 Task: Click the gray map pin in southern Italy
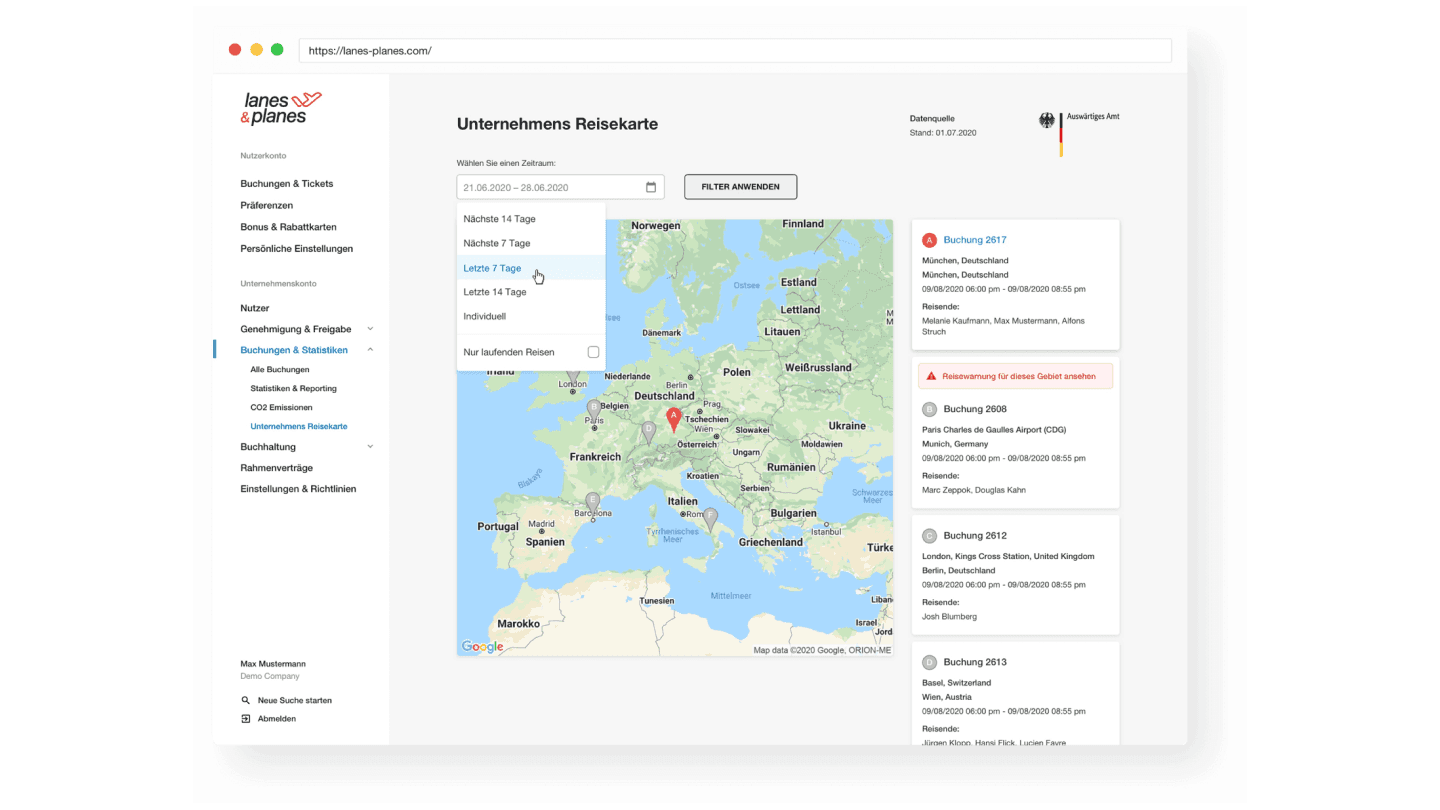(710, 518)
